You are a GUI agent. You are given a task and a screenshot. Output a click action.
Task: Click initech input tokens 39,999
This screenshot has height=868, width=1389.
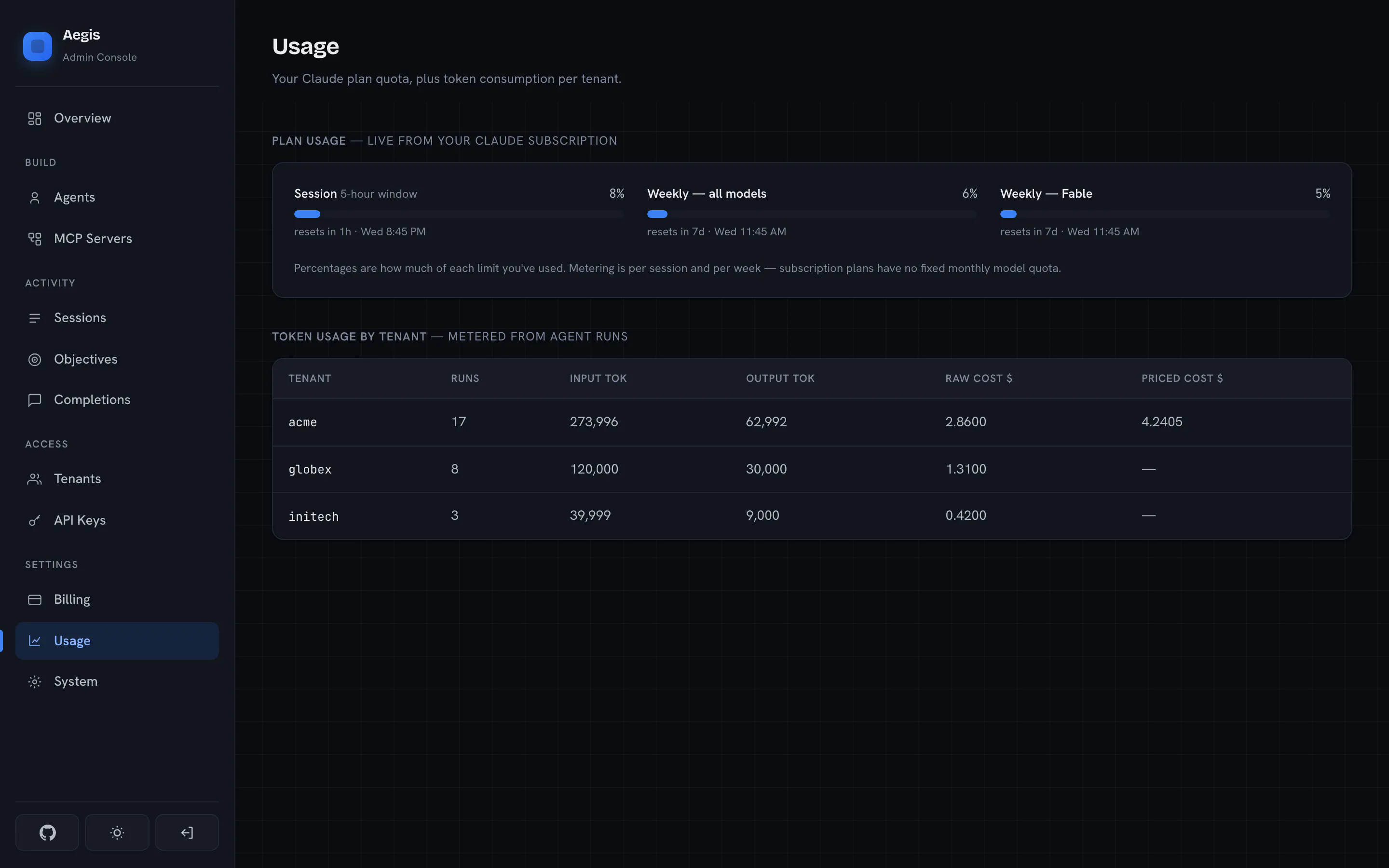[590, 515]
